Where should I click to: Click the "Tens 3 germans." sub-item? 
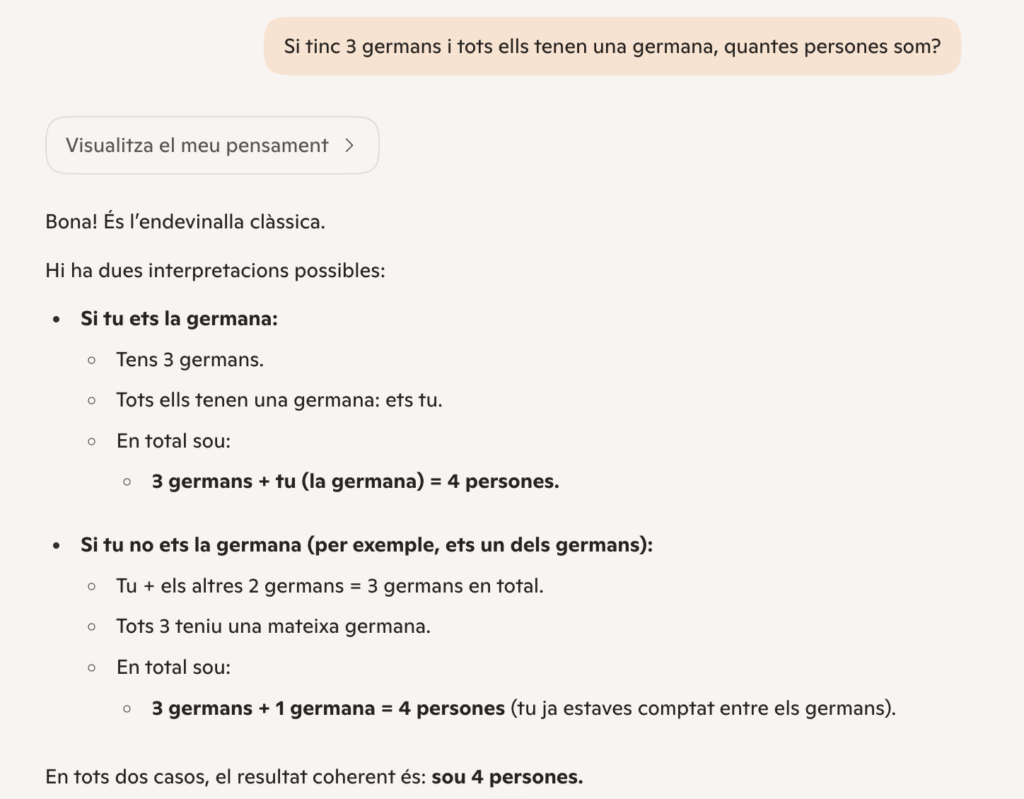point(190,359)
